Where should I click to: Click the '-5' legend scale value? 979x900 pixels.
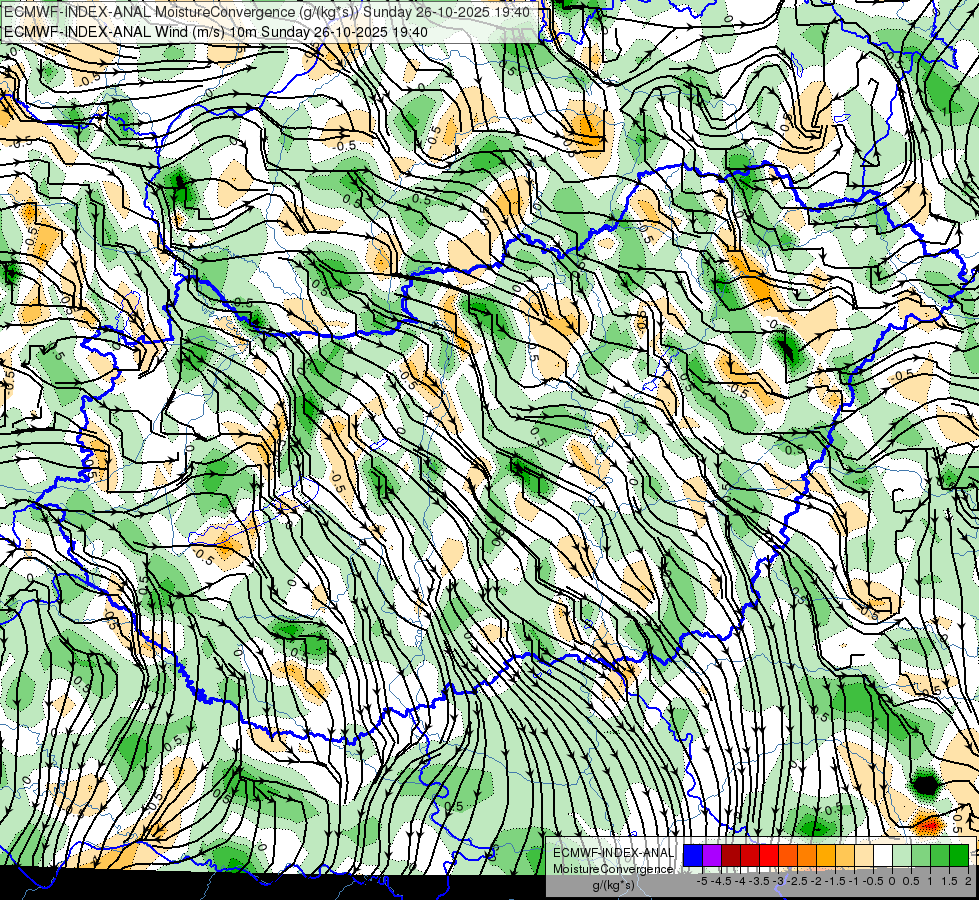click(702, 881)
